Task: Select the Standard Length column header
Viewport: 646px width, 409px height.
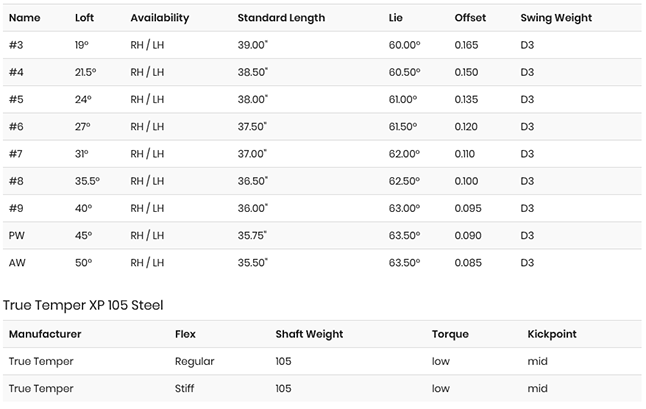Action: 281,18
